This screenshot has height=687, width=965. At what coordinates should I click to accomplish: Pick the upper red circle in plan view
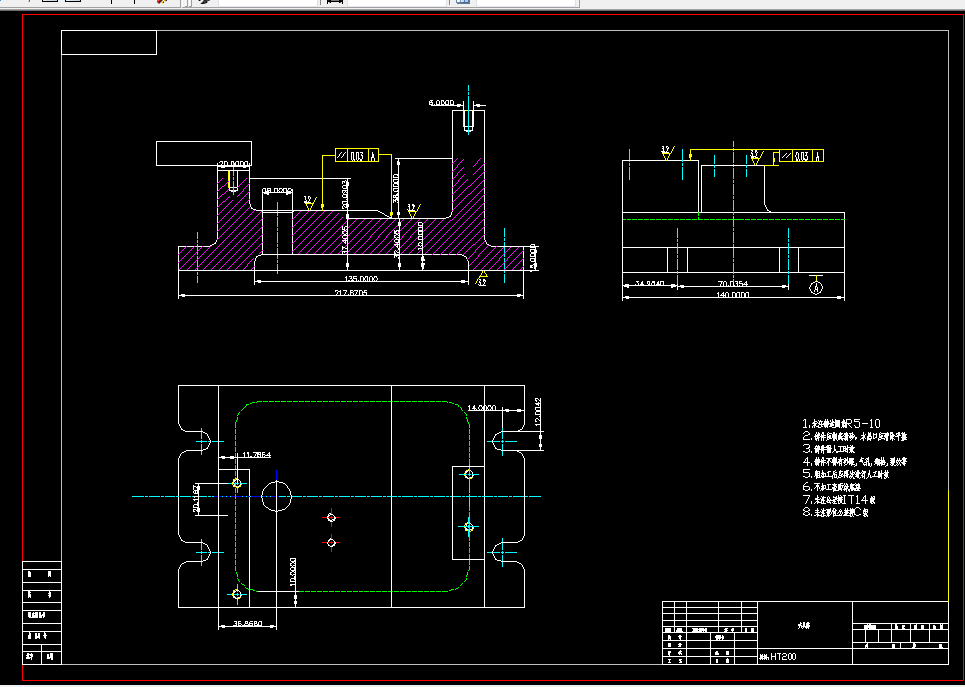[x=331, y=518]
